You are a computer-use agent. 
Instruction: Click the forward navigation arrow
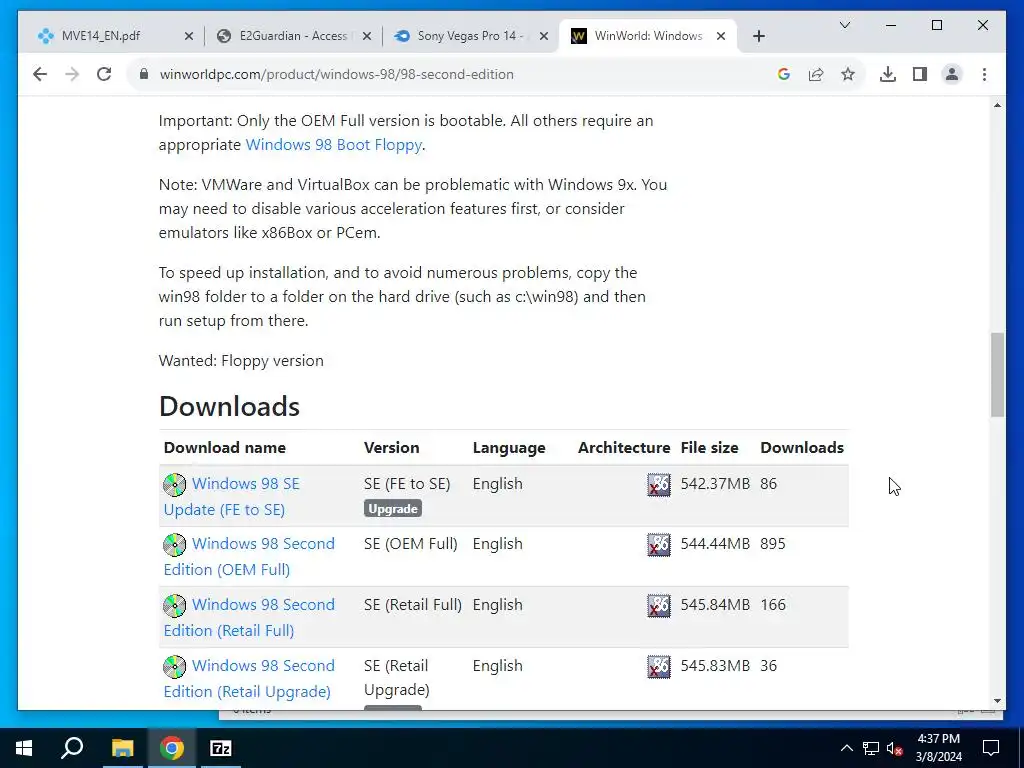(72, 74)
